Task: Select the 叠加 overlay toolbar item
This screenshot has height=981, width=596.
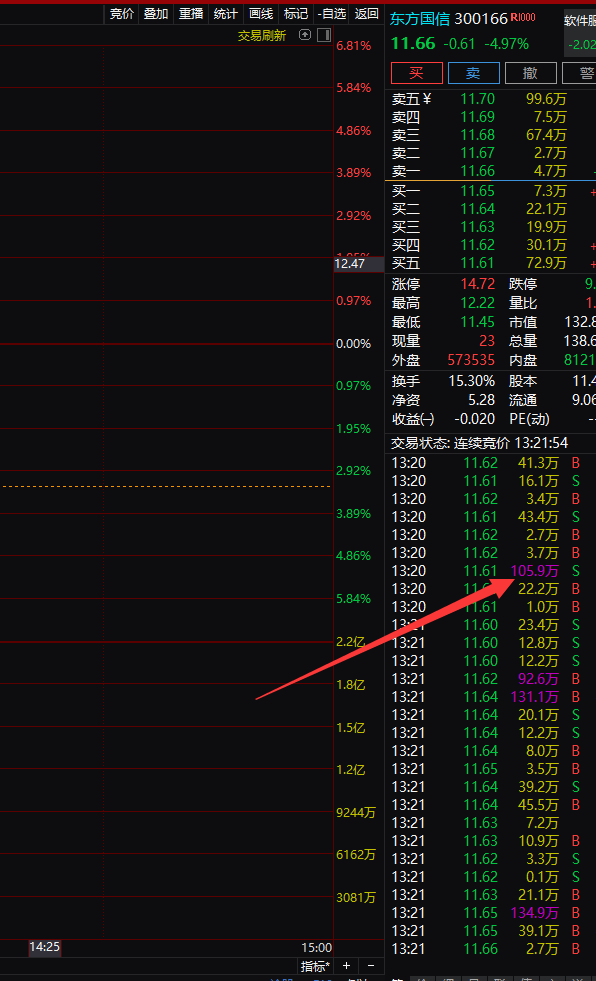Action: tap(156, 14)
